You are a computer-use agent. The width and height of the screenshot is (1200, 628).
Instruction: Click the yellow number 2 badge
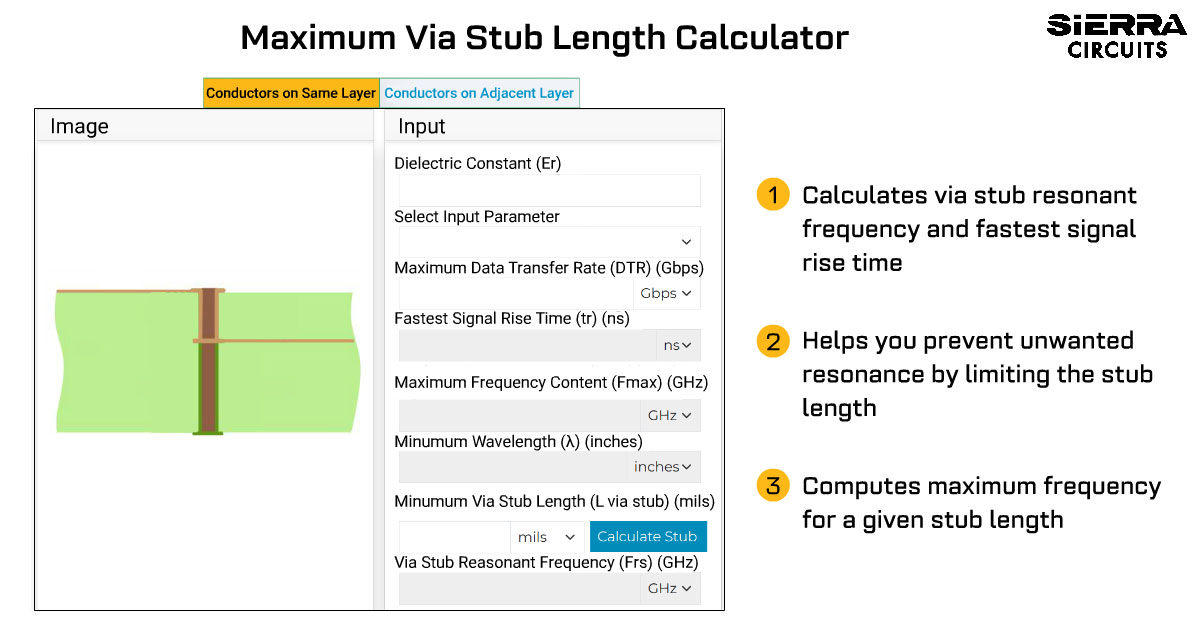(x=773, y=341)
